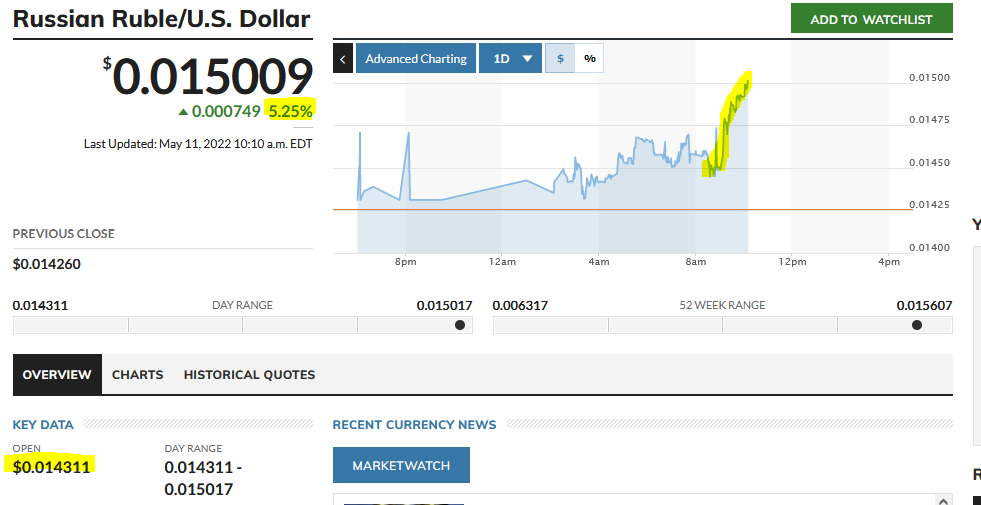Screen dimensions: 981x505
Task: Click the 8pm label on chart axis
Action: tap(406, 262)
